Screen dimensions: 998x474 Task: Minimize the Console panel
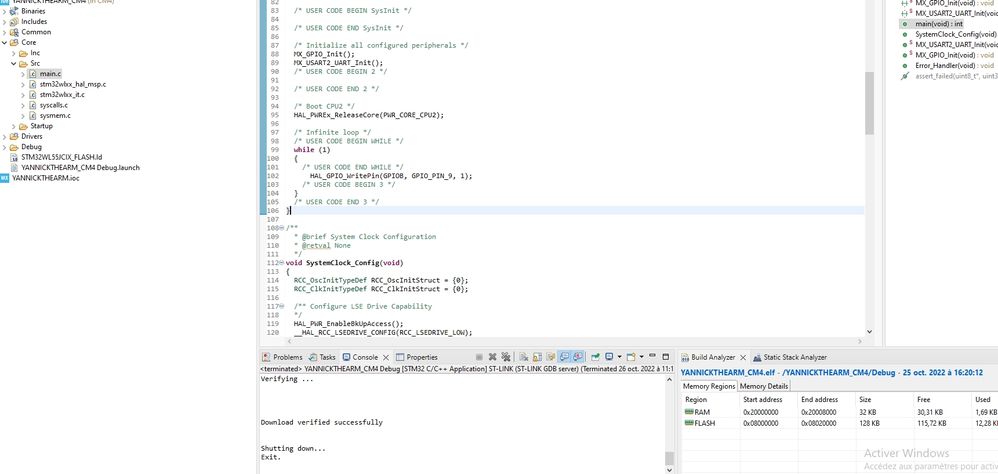point(652,356)
